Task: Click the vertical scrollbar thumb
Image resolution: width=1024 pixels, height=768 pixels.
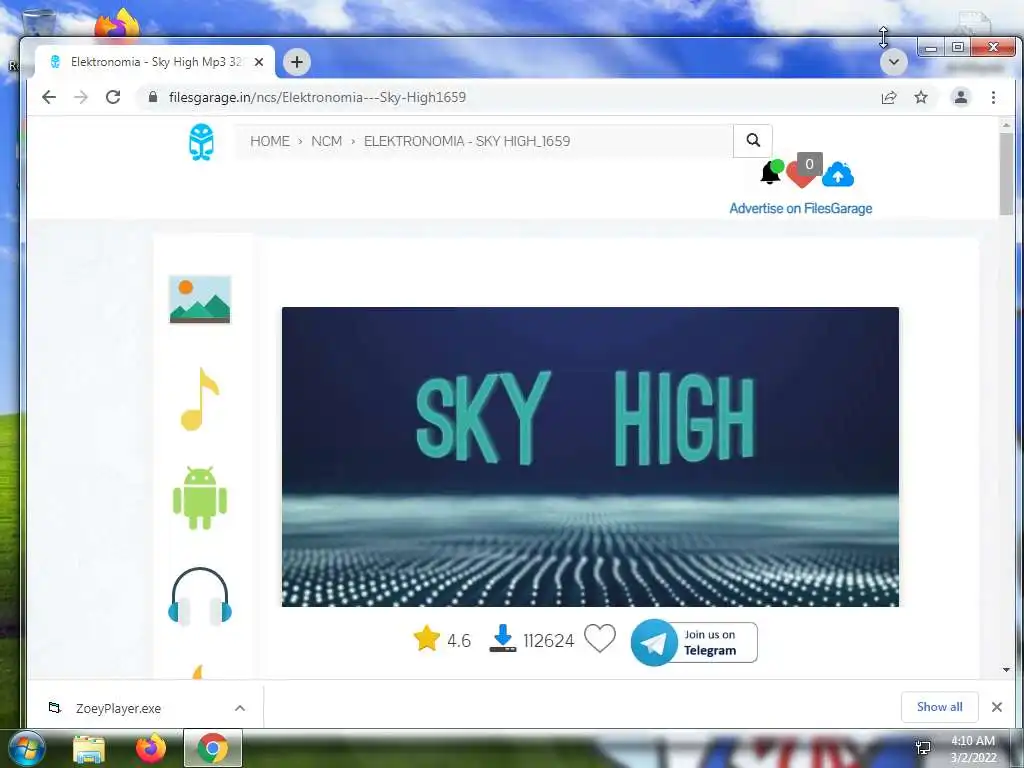Action: 1006,174
